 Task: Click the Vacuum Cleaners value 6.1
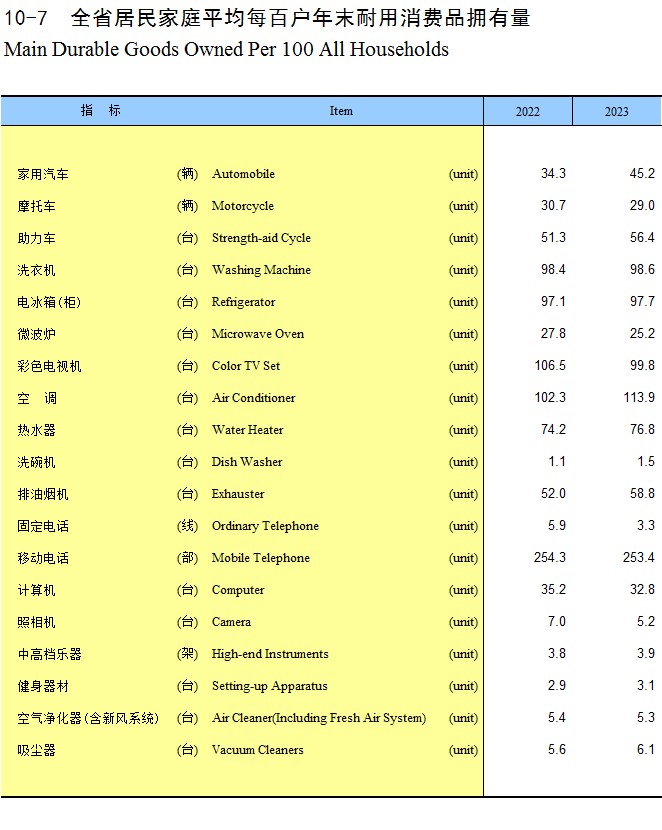646,749
